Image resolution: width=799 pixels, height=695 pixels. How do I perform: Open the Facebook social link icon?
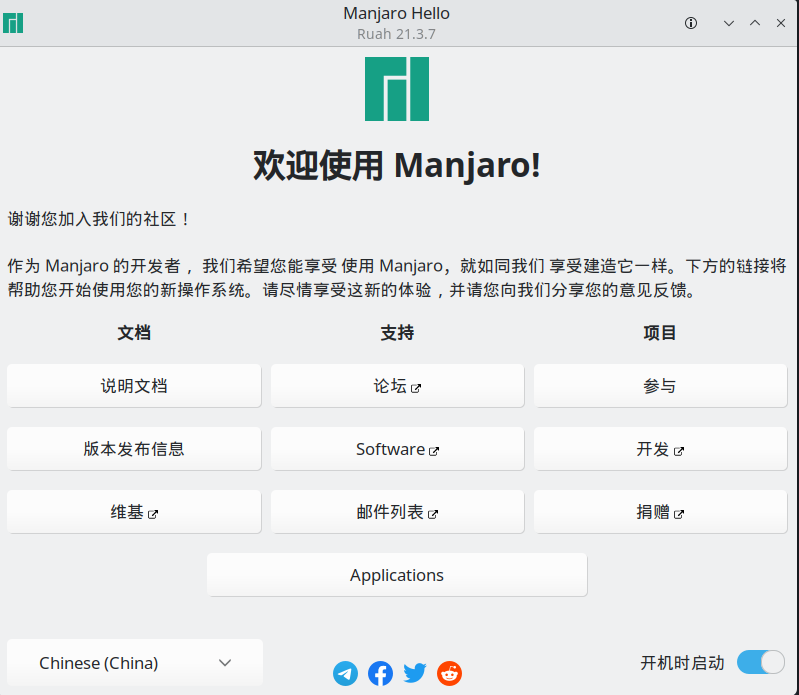click(x=380, y=673)
